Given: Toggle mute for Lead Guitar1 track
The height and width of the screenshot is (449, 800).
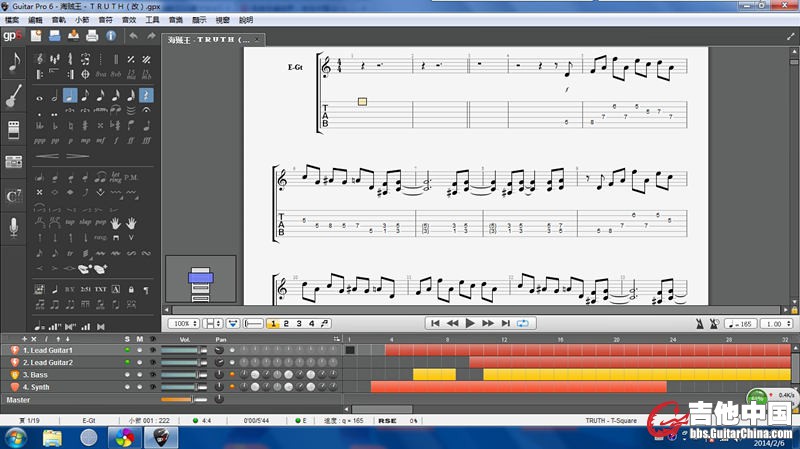Looking at the screenshot, I should point(139,350).
